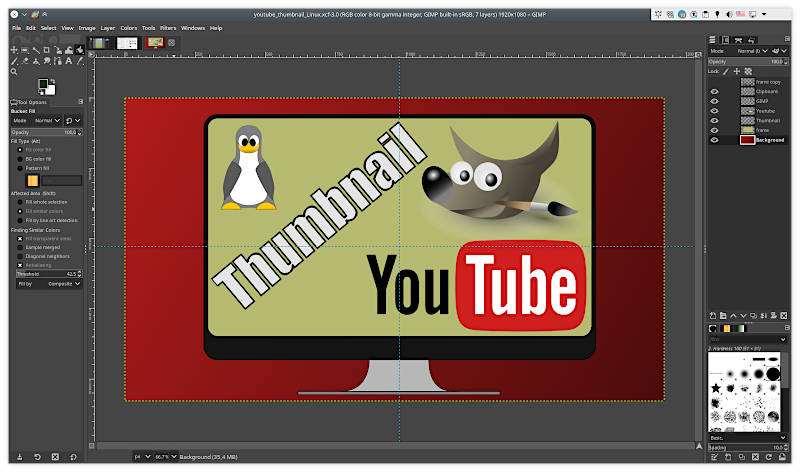Hide the Youtube layer
800x472 pixels.
[x=714, y=111]
